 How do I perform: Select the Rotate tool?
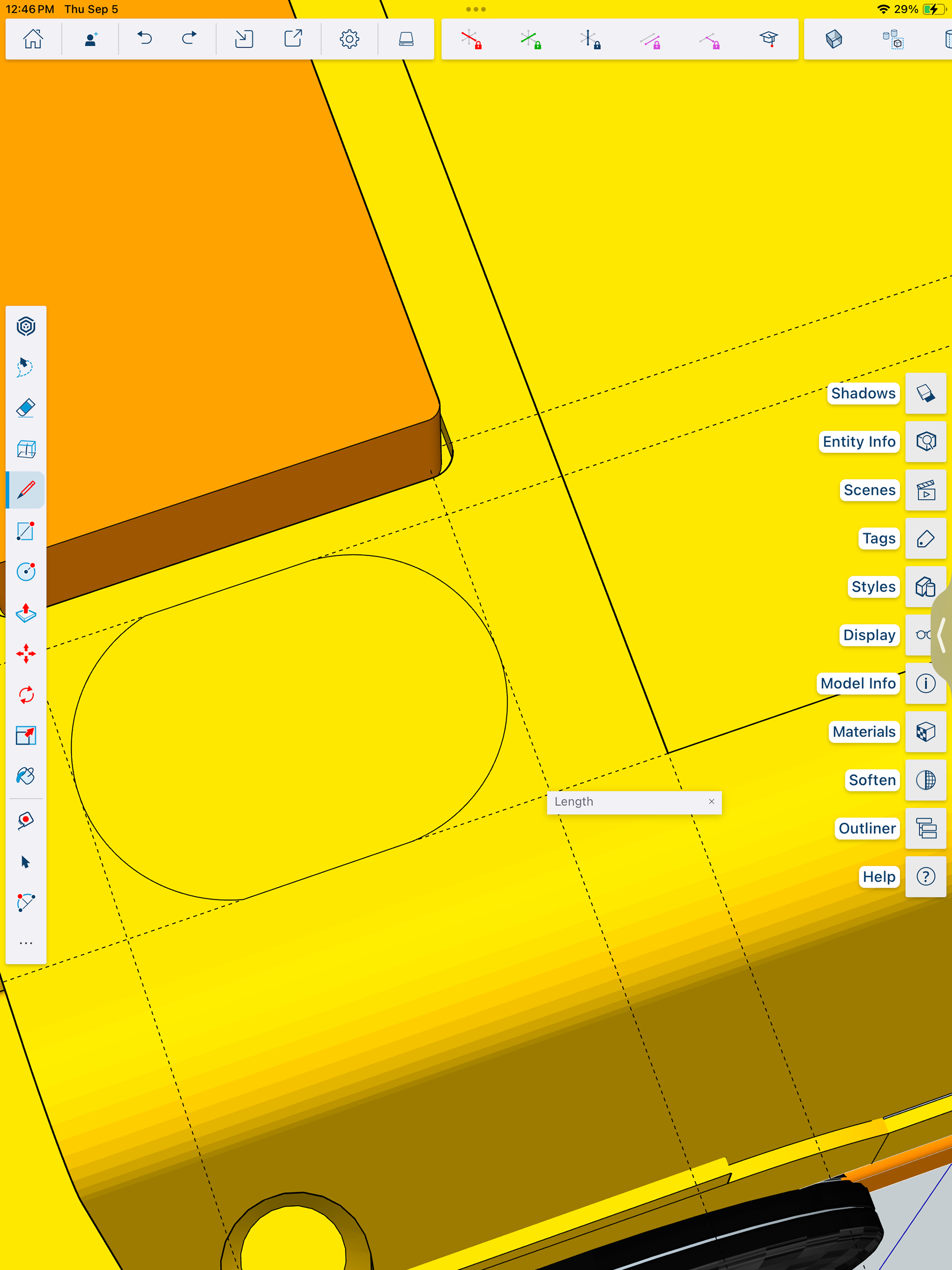pos(26,695)
